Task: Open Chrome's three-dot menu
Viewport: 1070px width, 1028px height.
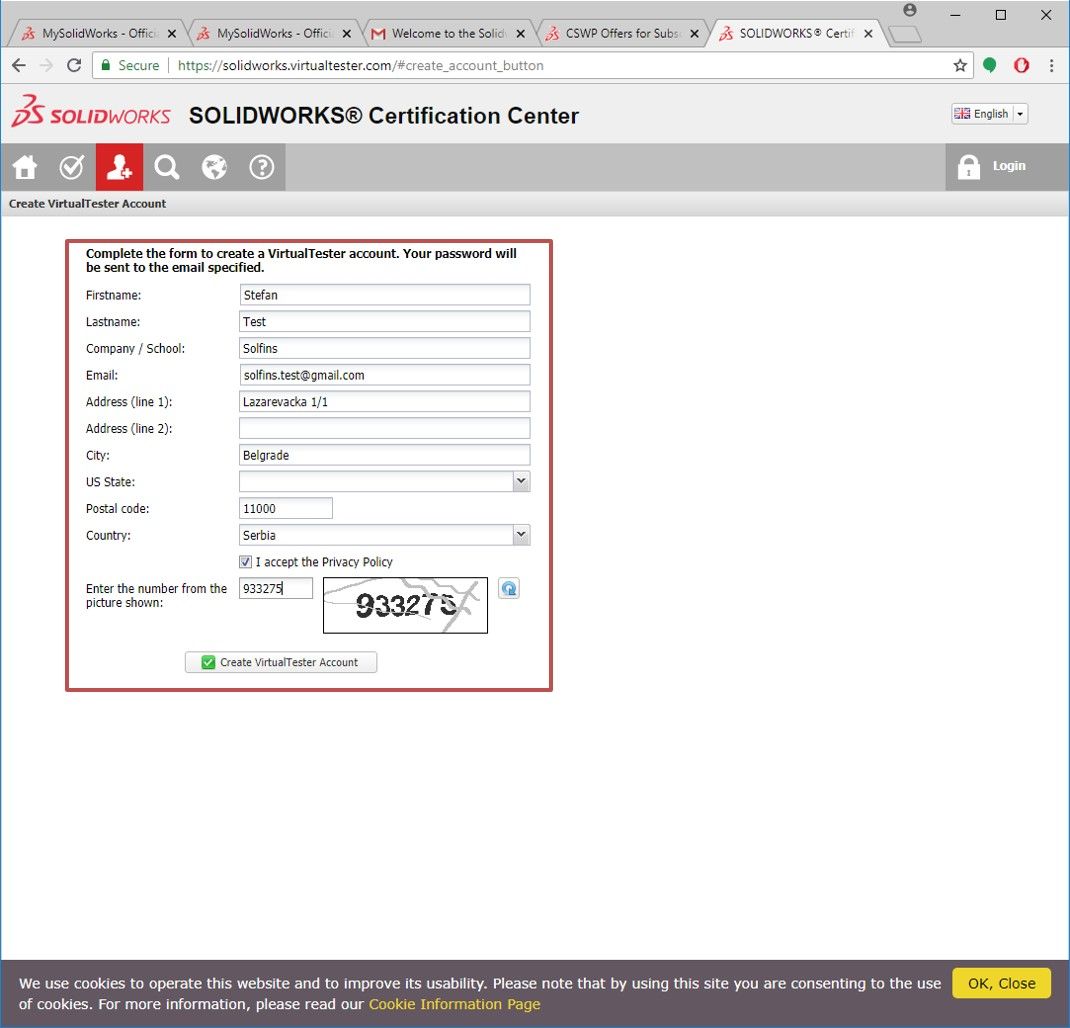Action: tap(1051, 65)
